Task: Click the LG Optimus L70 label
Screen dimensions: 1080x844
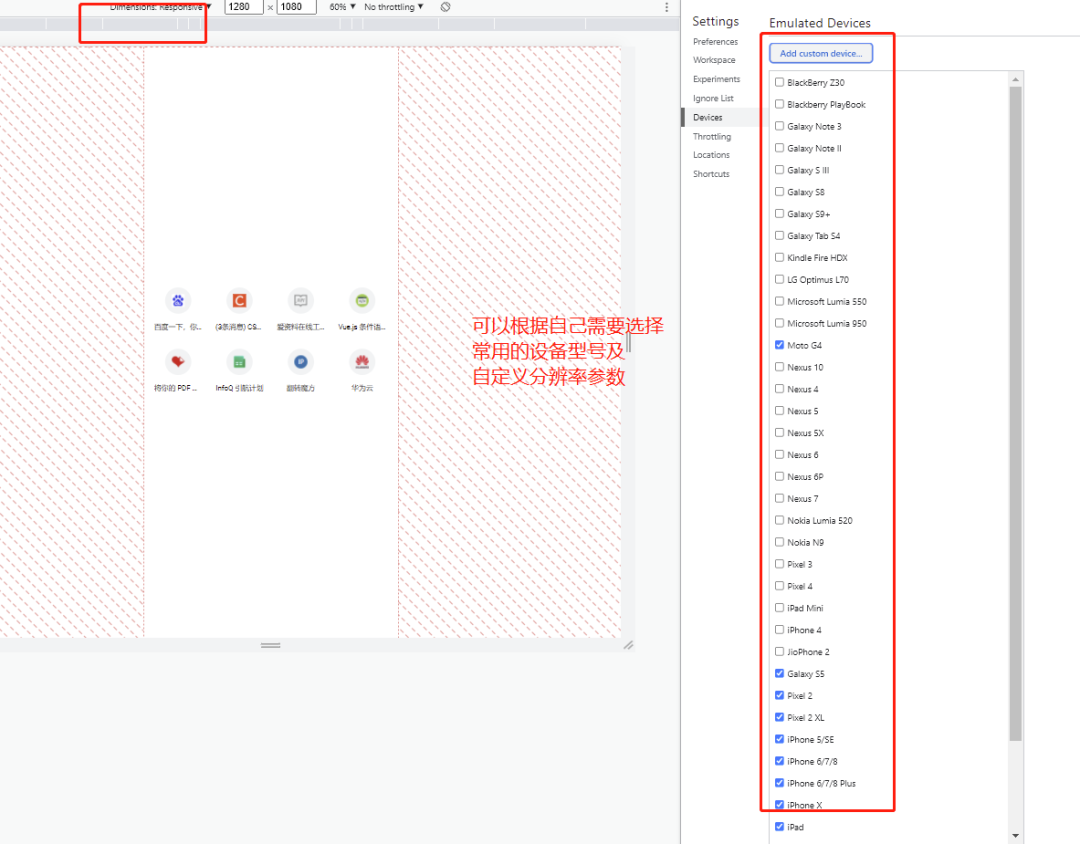Action: (818, 280)
